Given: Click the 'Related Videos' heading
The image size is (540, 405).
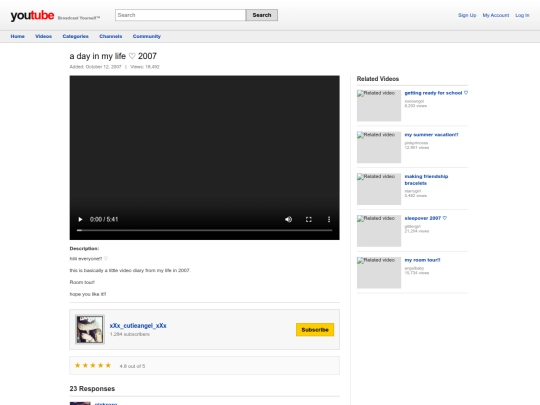Looking at the screenshot, I should coord(378,79).
